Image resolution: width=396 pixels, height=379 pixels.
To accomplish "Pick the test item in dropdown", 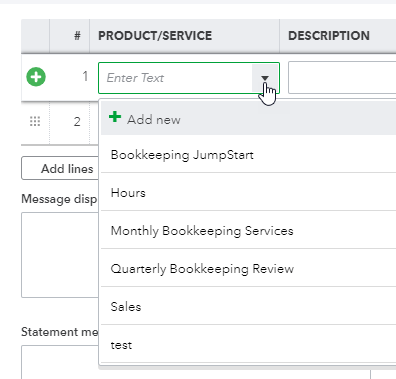I will tap(248, 345).
